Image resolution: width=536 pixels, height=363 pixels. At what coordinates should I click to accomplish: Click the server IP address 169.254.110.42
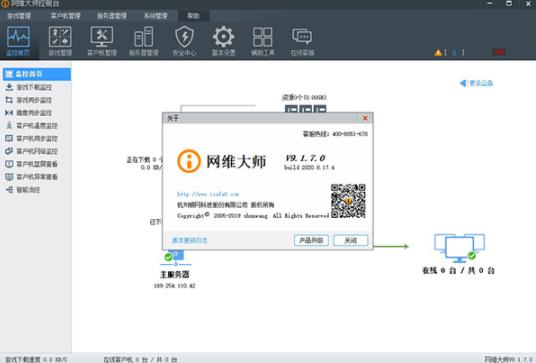175,286
